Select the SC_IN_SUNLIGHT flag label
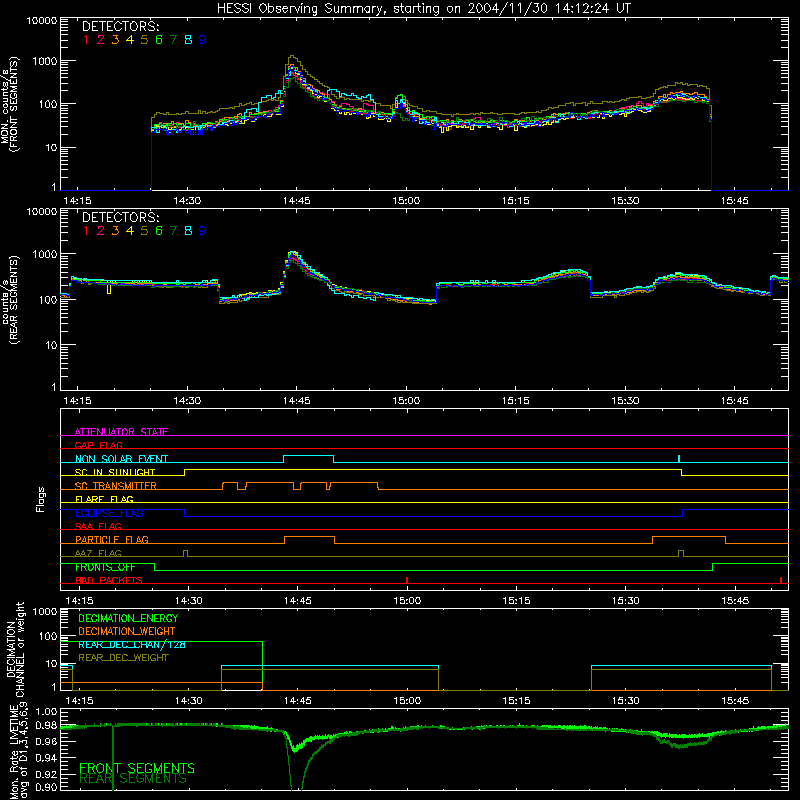The image size is (800, 800). click(115, 472)
